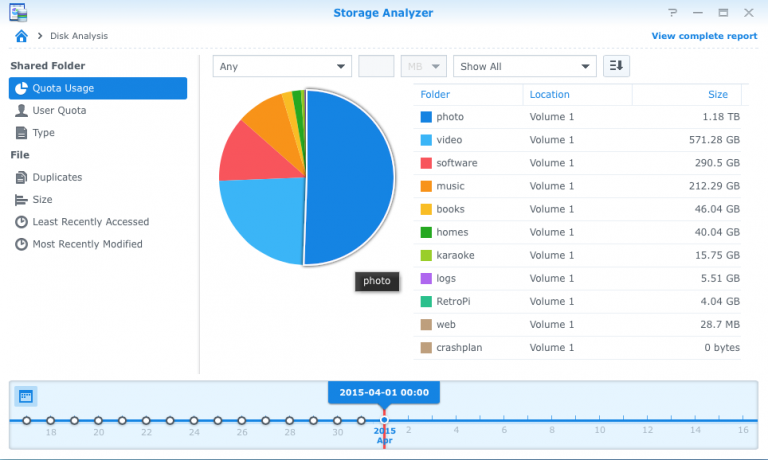The width and height of the screenshot is (768, 460).
Task: Click the crashplan folder name
Action: click(459, 347)
